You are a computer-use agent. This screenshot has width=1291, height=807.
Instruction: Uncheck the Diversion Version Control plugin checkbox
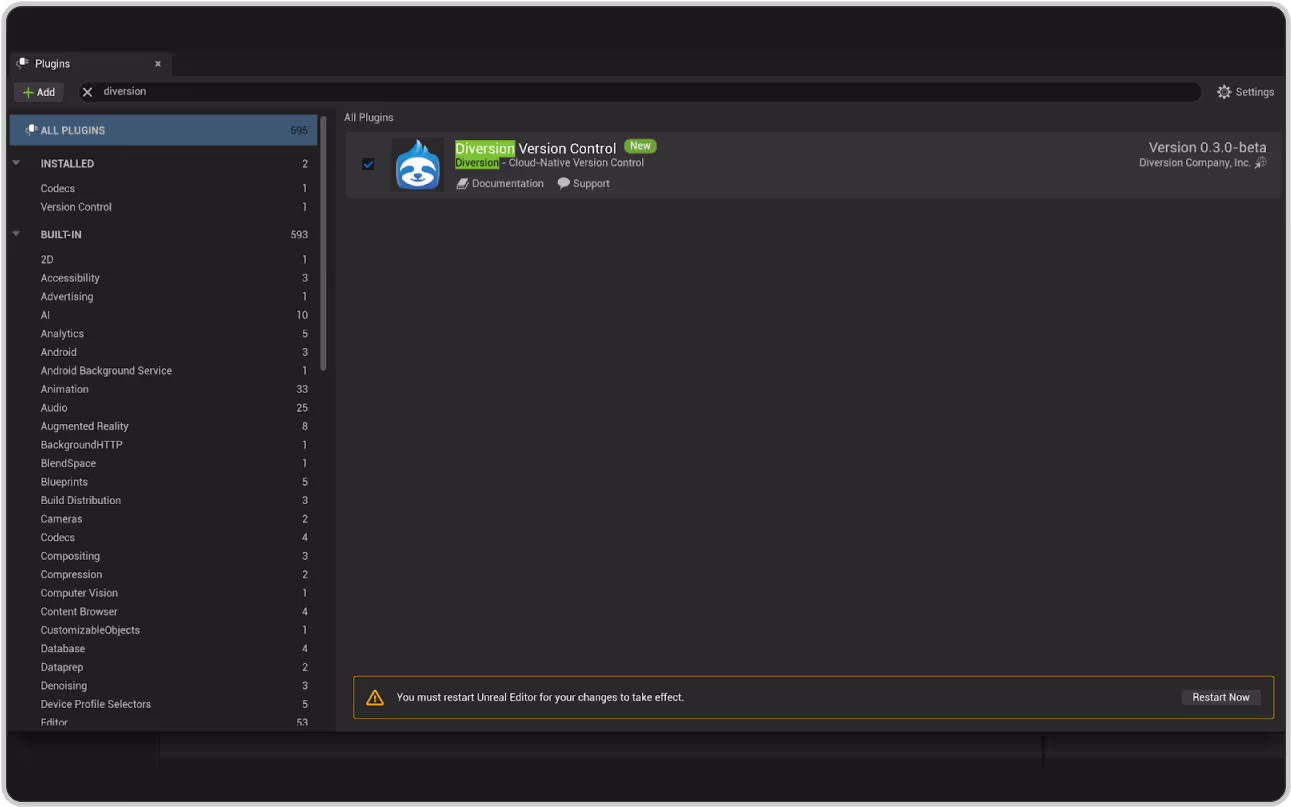(x=368, y=164)
